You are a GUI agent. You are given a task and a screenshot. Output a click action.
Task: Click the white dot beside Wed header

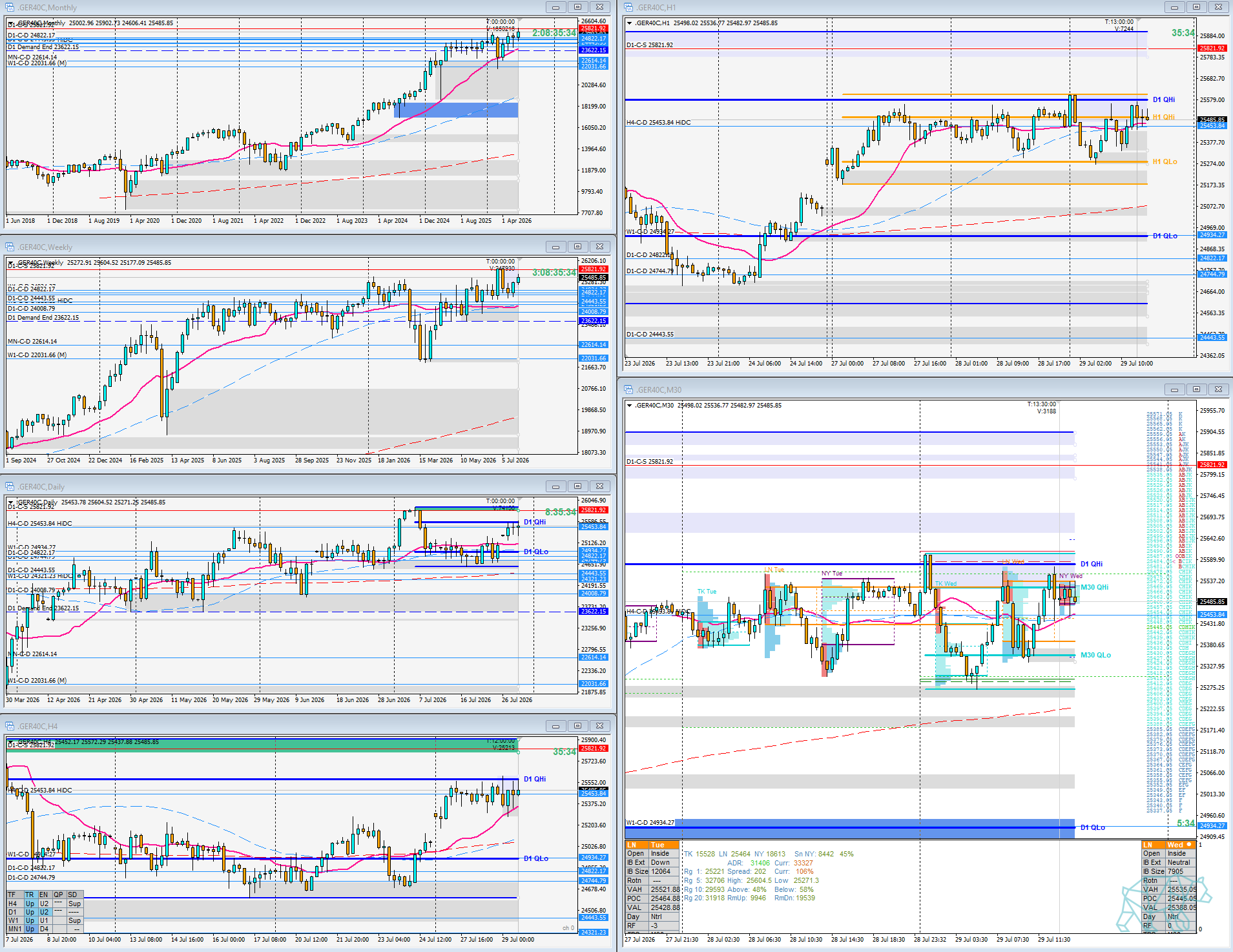tap(1189, 844)
